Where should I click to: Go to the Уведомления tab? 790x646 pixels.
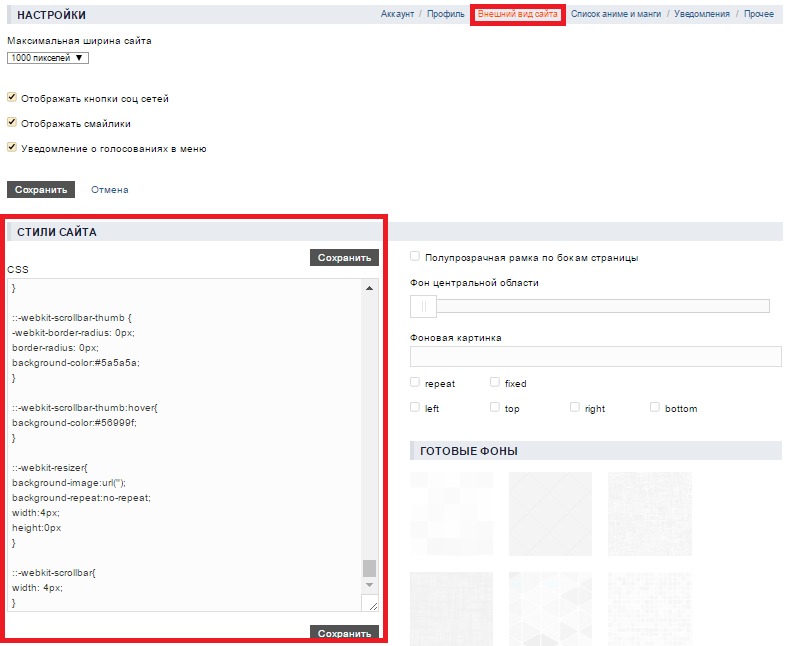tap(702, 14)
